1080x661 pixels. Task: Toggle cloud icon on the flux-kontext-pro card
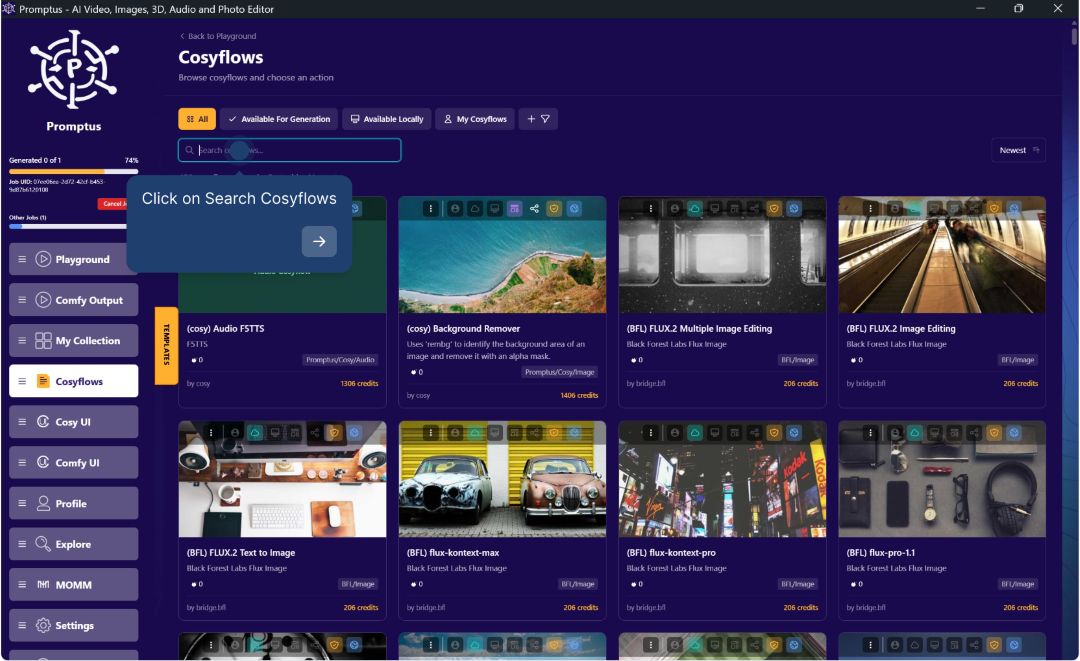pyautogui.click(x=695, y=432)
